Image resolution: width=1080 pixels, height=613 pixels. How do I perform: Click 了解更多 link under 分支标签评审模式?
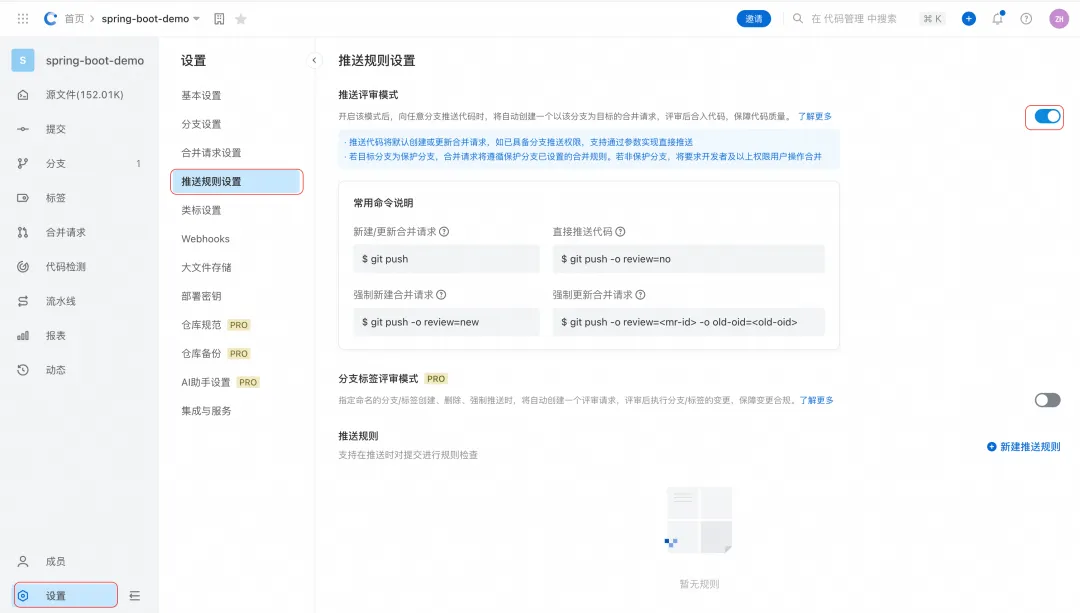click(x=816, y=400)
